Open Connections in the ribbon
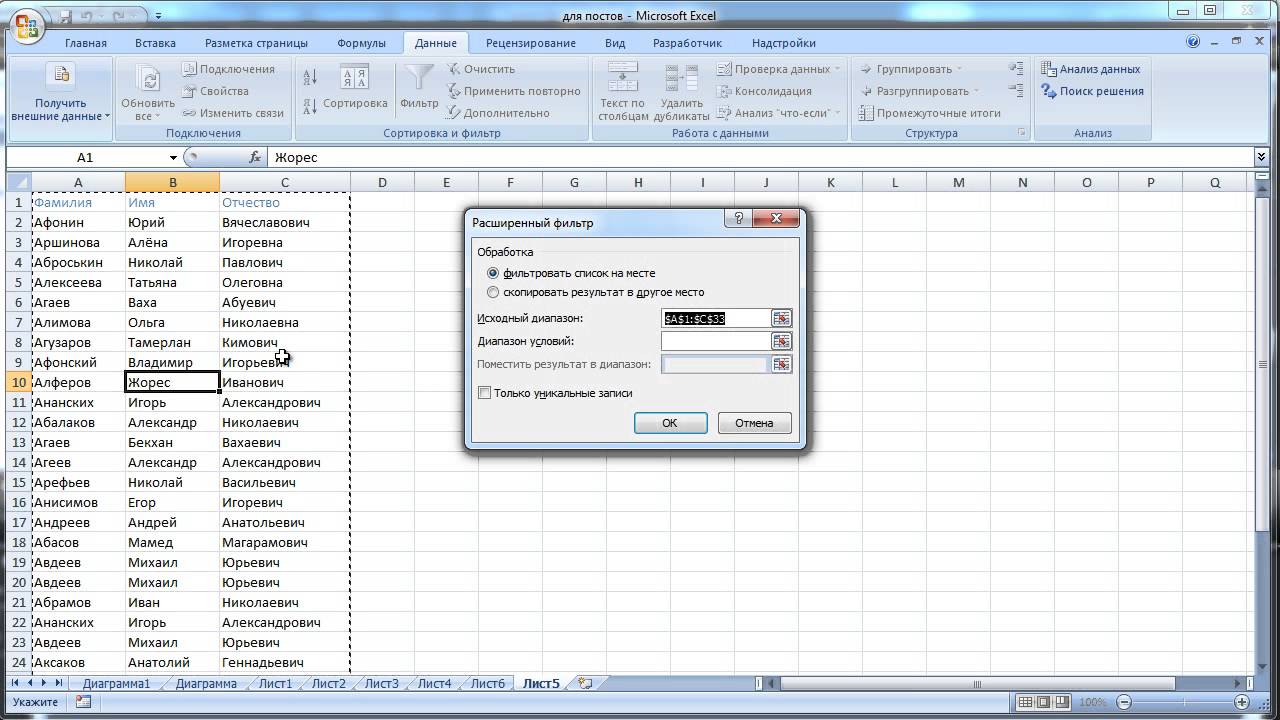1280x720 pixels. coord(228,69)
